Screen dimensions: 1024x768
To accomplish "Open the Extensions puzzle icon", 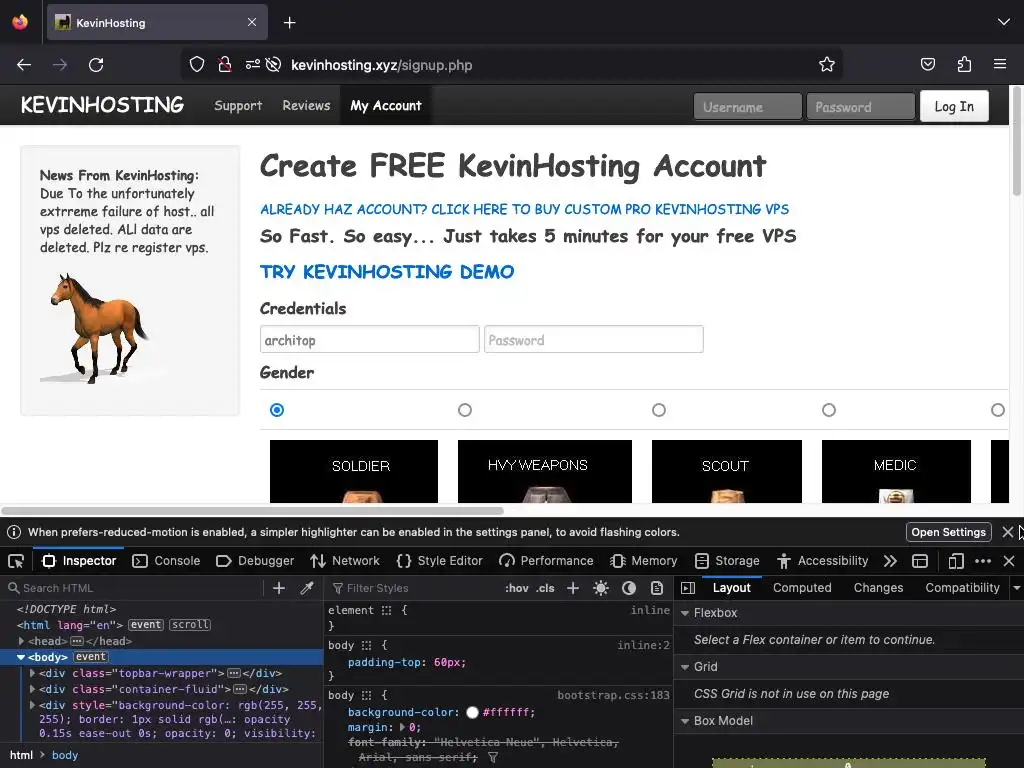I will (964, 64).
